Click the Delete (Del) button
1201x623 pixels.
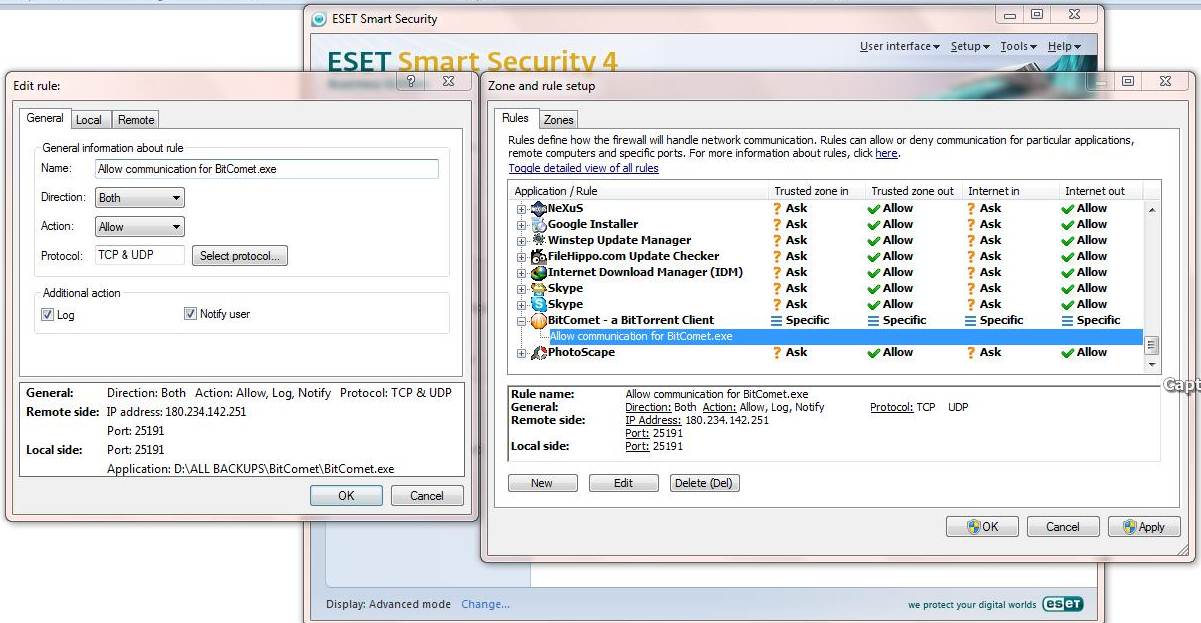704,483
